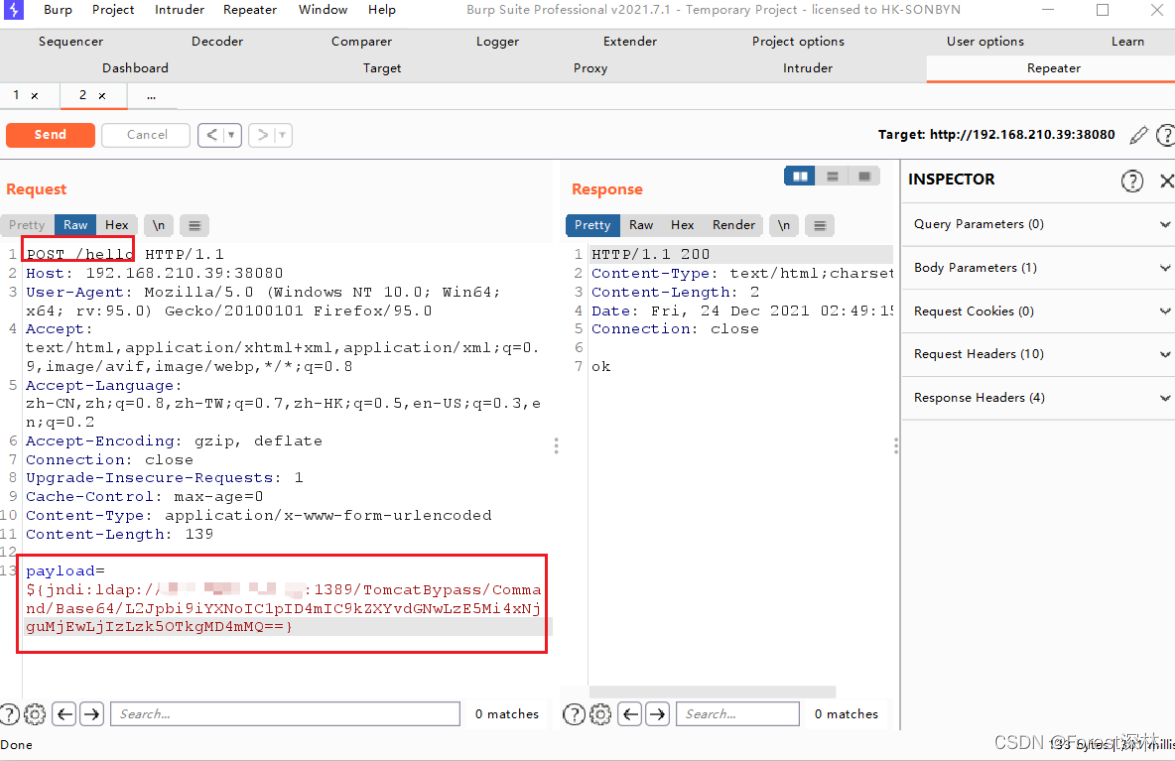Open the Extender tab
1175x761 pixels.
click(x=630, y=42)
